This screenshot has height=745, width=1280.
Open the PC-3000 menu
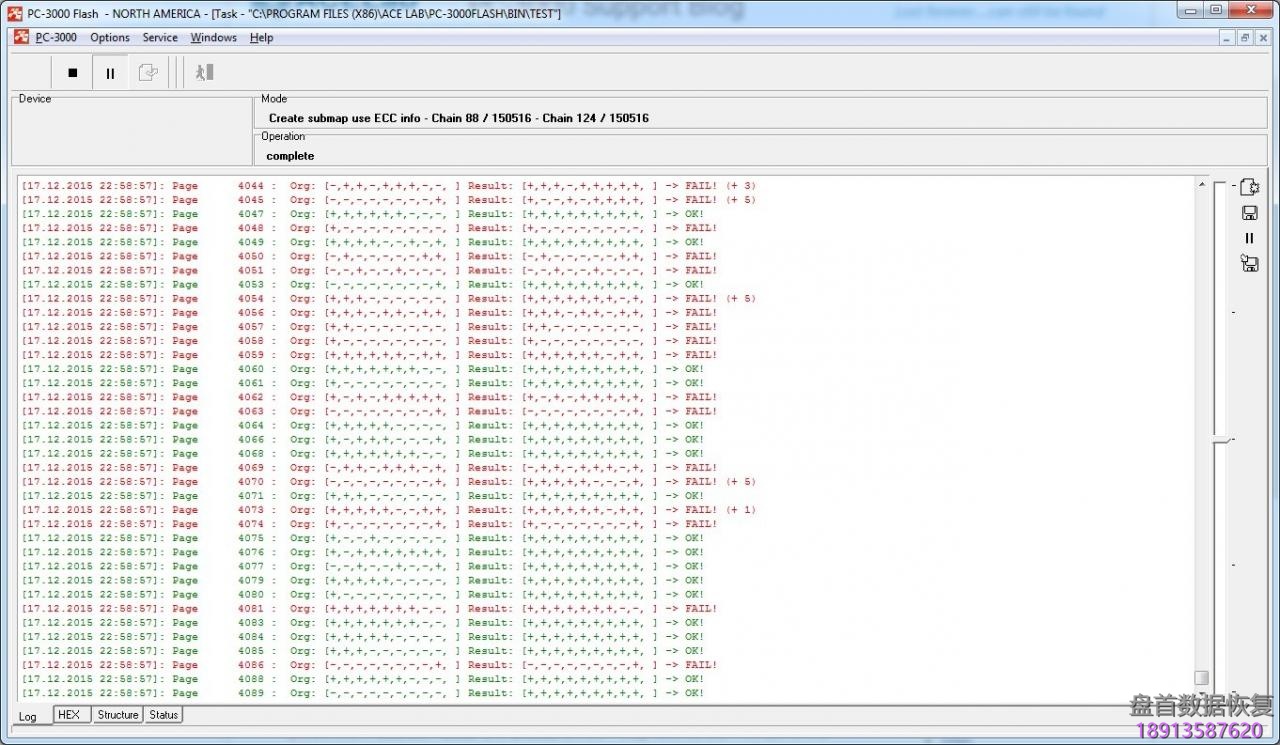click(x=56, y=38)
